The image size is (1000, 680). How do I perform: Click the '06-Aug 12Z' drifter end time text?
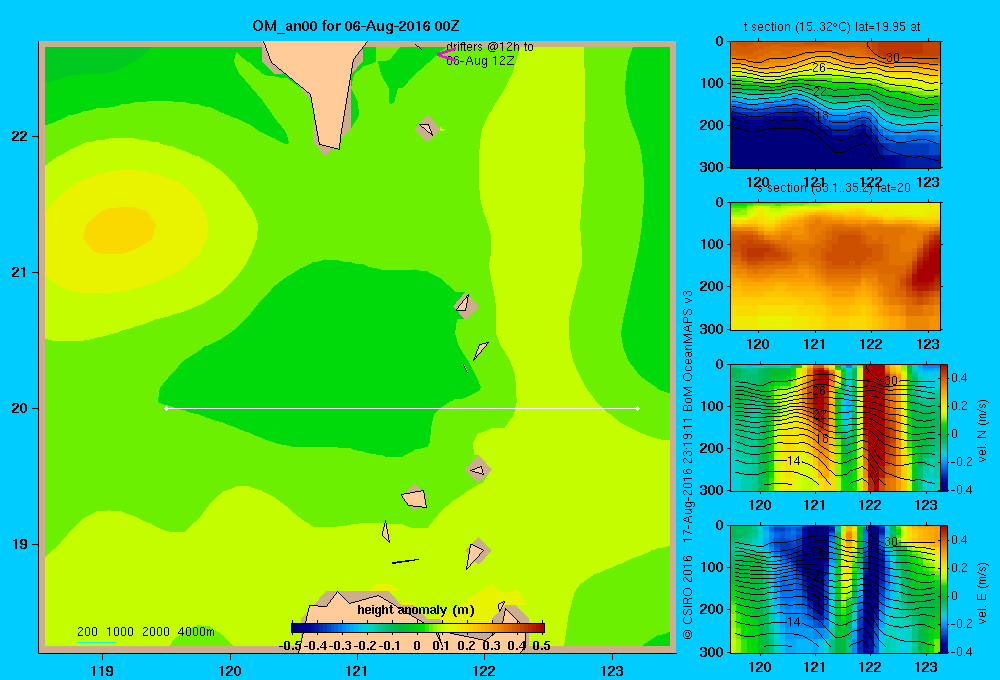(480, 61)
